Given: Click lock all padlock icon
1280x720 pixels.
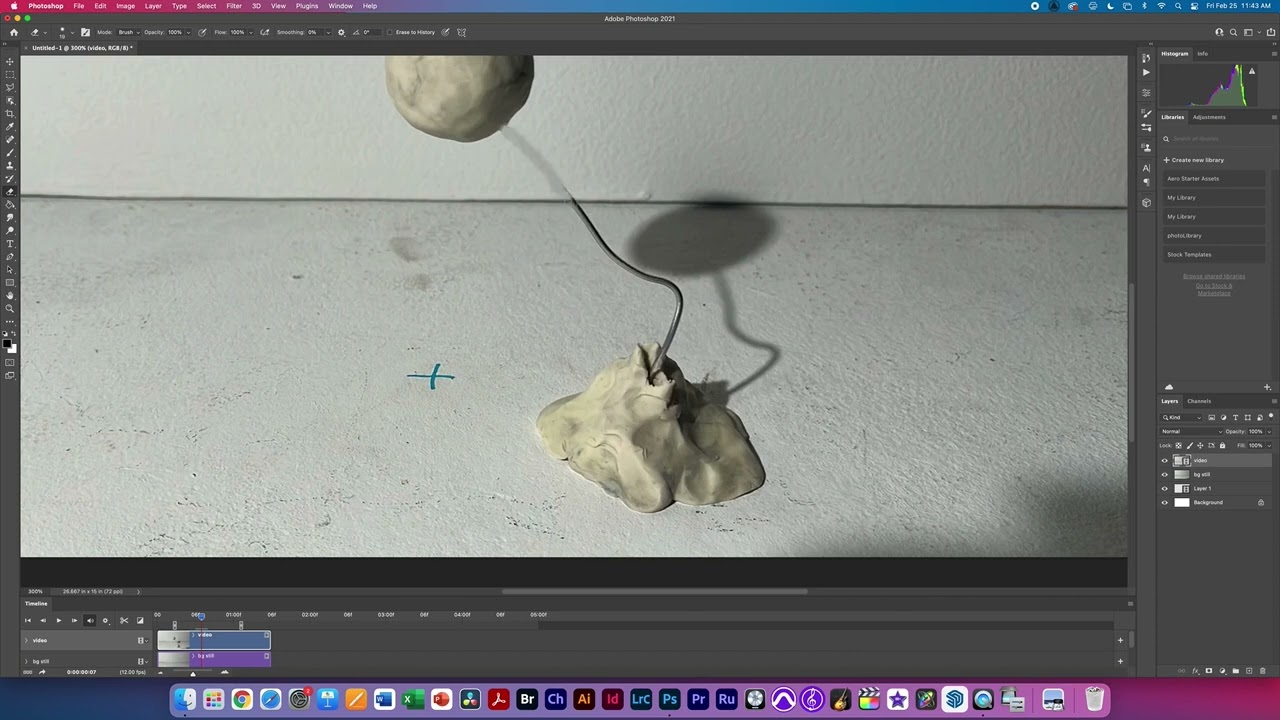Looking at the screenshot, I should (1222, 445).
